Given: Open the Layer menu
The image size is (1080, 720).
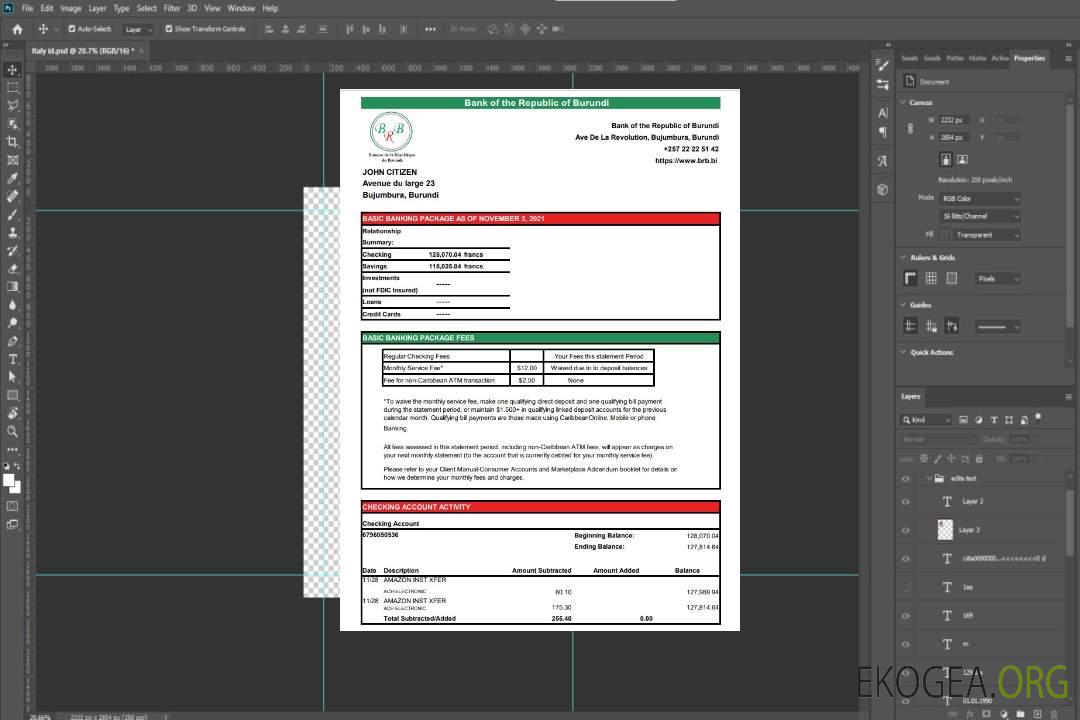Looking at the screenshot, I should click(x=97, y=8).
